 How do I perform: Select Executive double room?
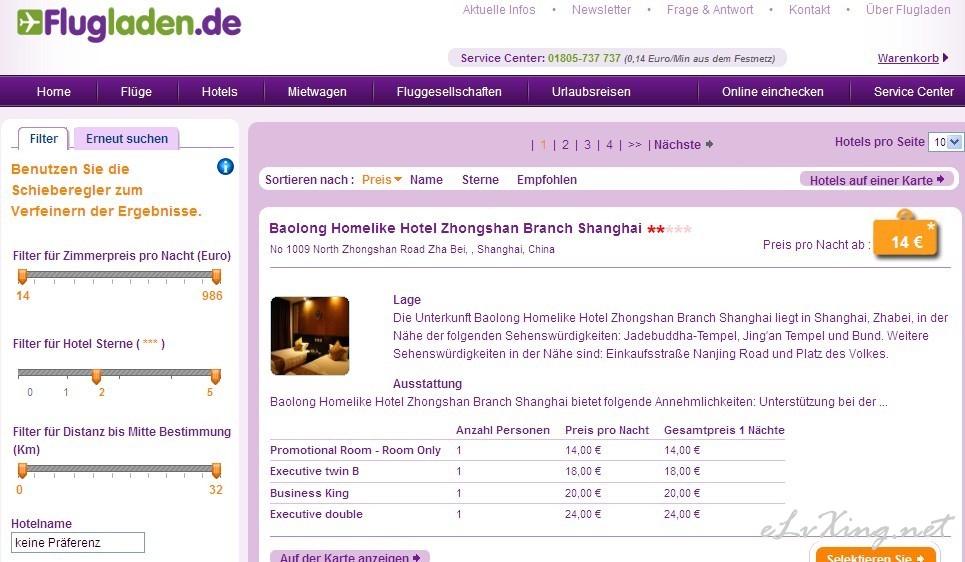(527, 514)
